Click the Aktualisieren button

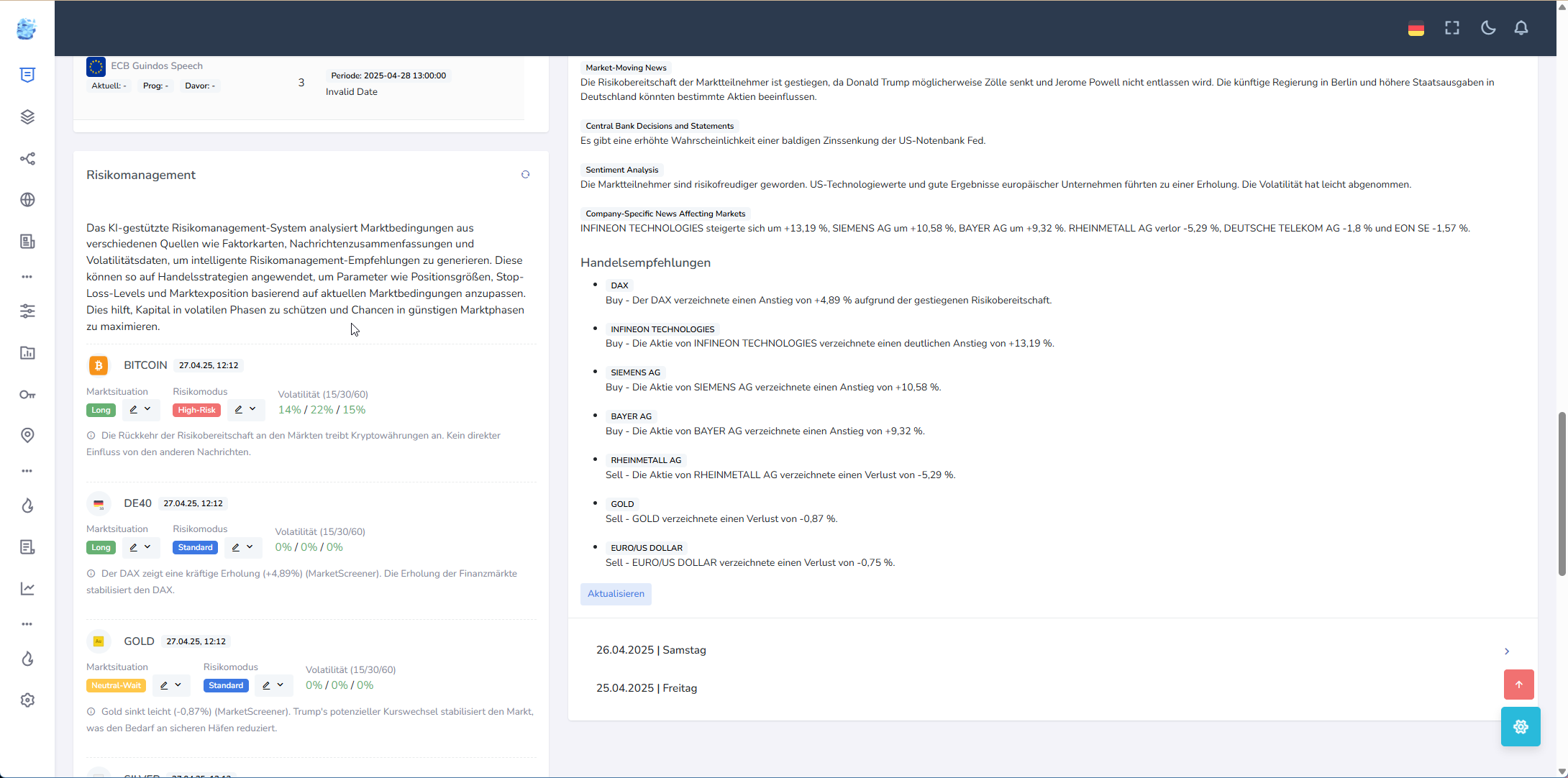(616, 594)
